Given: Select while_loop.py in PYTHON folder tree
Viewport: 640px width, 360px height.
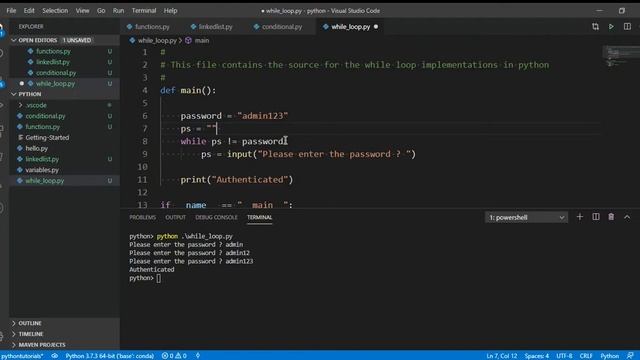Looking at the screenshot, I should (x=44, y=180).
